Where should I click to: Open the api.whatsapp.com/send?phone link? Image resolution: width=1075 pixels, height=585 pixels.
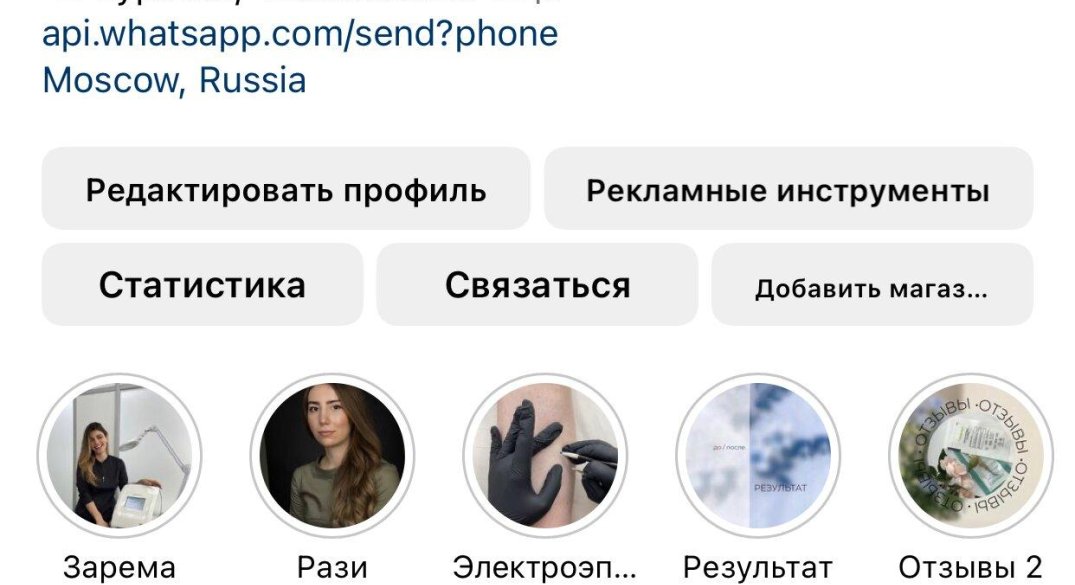click(300, 34)
